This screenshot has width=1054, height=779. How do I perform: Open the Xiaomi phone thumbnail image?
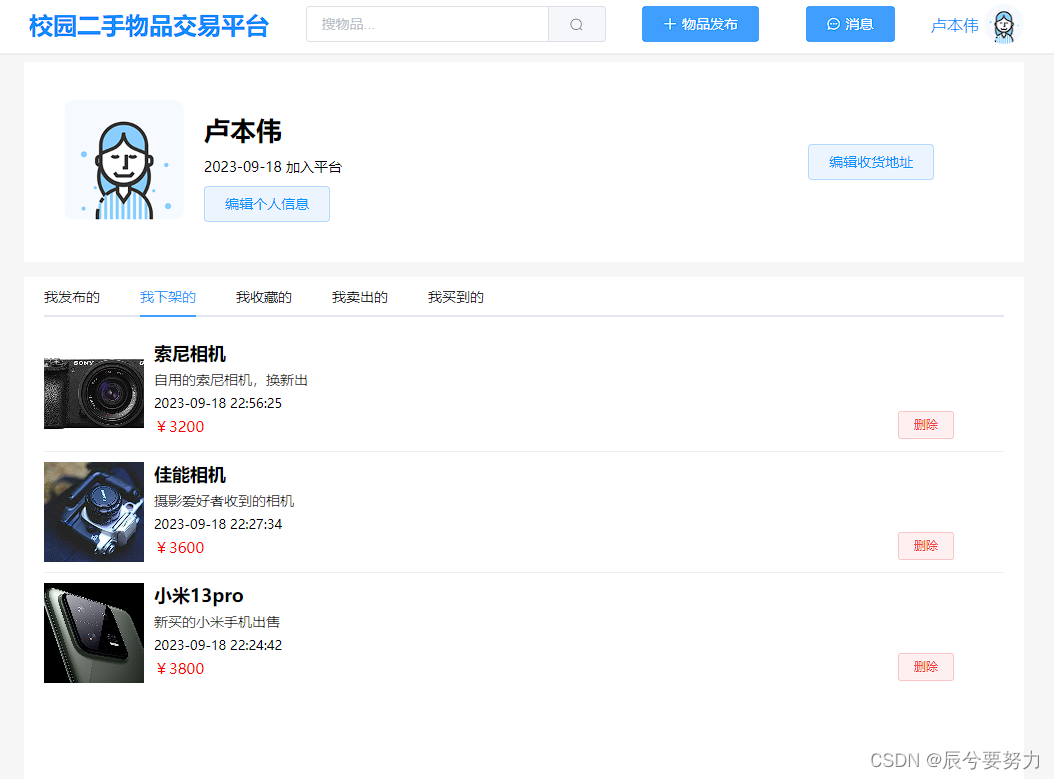[94, 632]
